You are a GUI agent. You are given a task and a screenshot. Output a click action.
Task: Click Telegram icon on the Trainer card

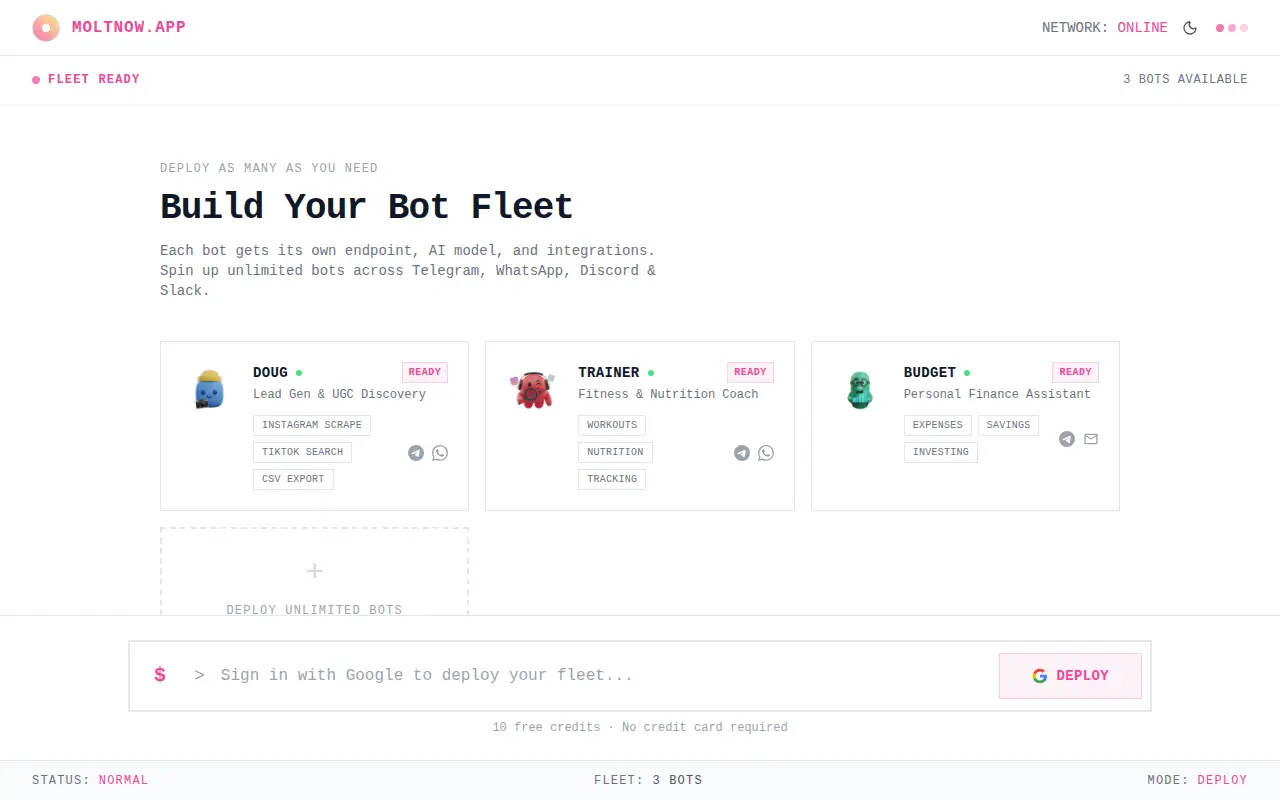(x=742, y=453)
